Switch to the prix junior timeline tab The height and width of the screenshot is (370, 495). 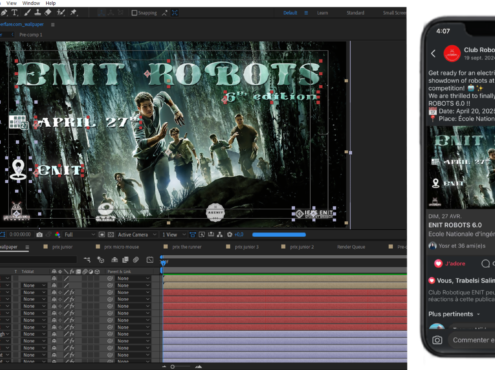pos(62,247)
